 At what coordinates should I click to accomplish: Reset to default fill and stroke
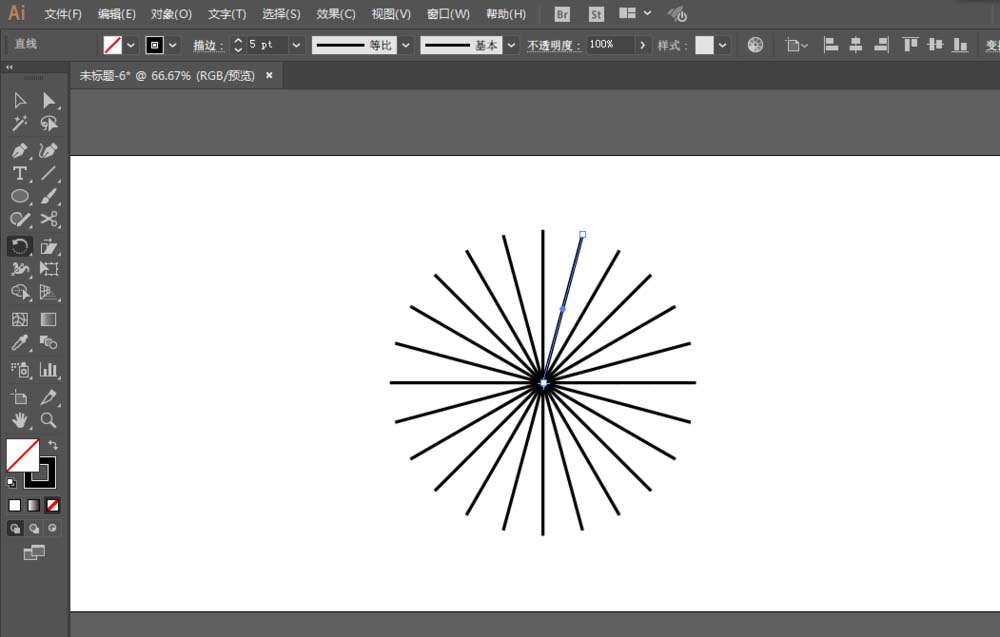tap(11, 483)
